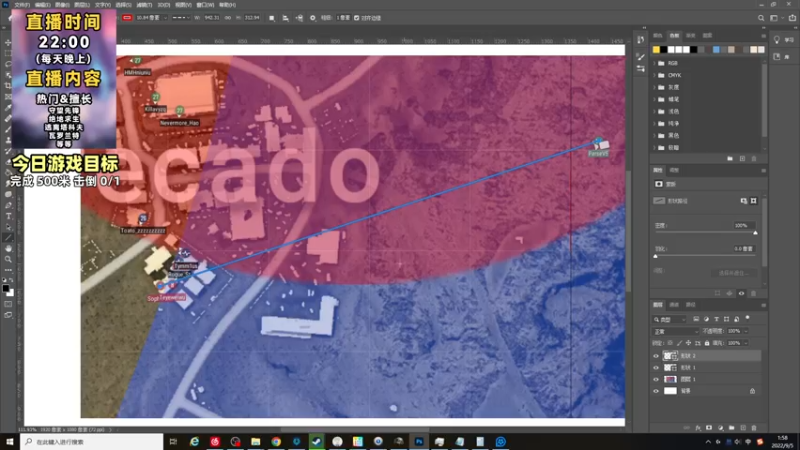Create new swatch group folder icon
This screenshot has height=450, width=800.
(x=730, y=159)
